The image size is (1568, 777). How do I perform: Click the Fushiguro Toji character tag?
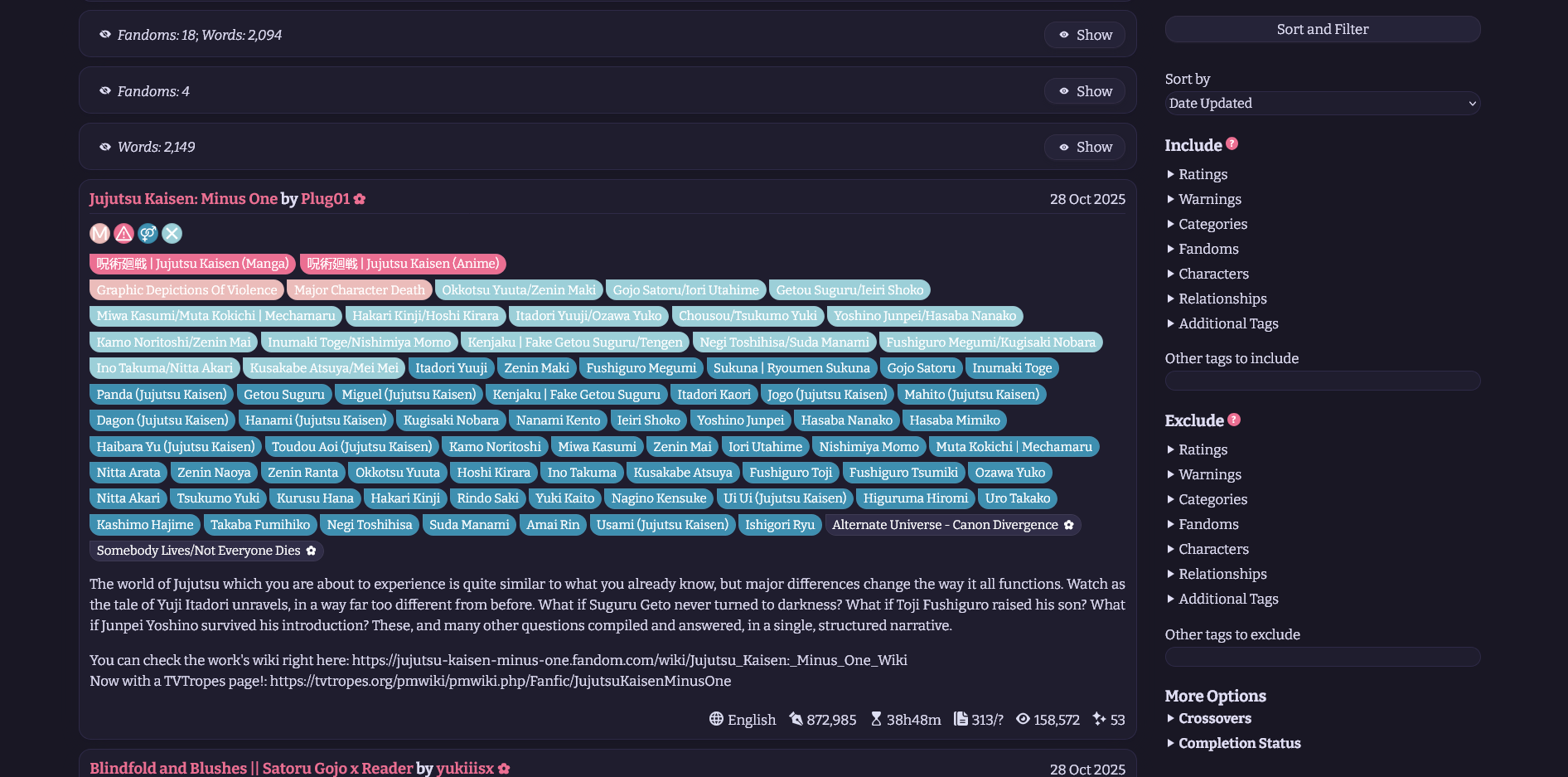[791, 473]
